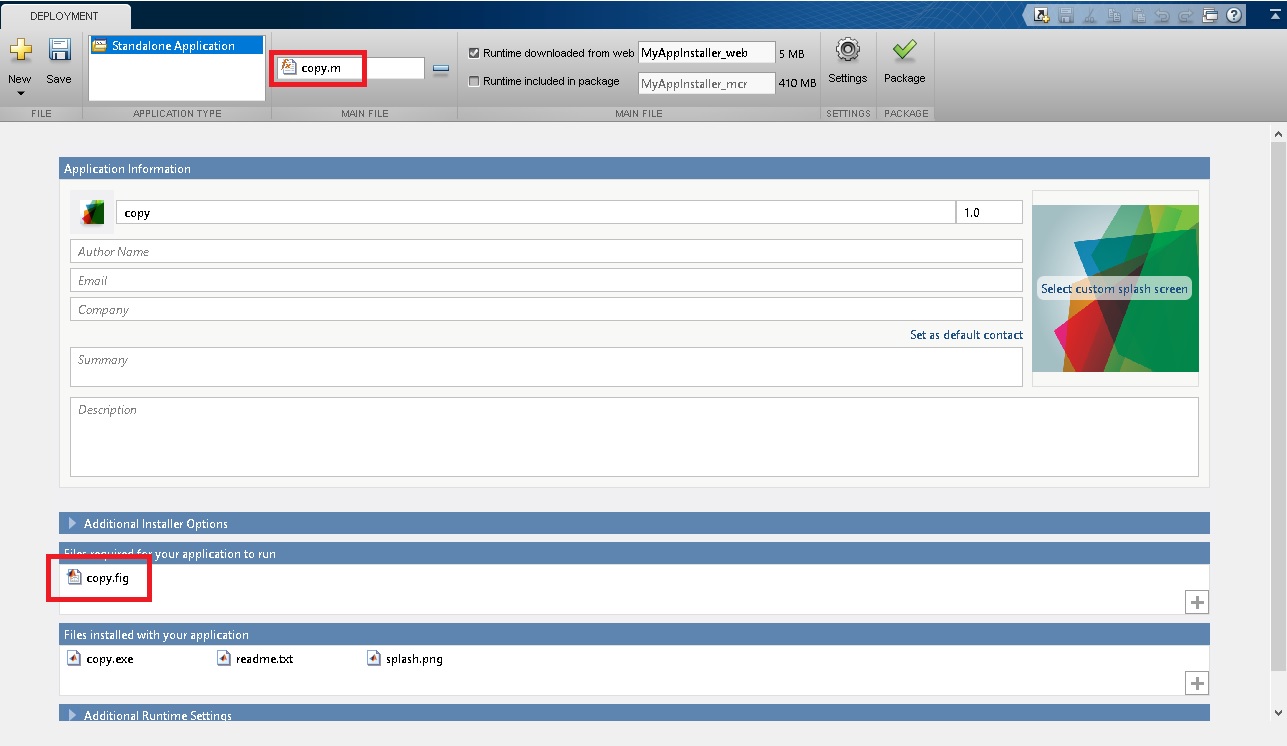Click the plus to add required files
1287x746 pixels.
[1196, 602]
